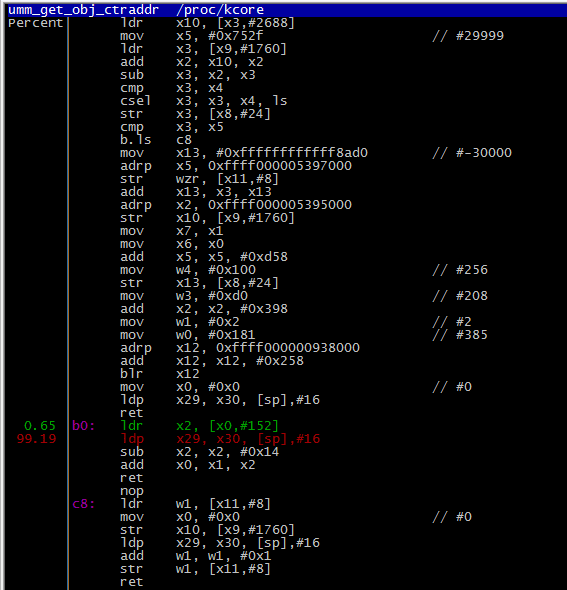Screen dimensions: 567x590
Task: Click the comment '// #385'
Action: click(460, 335)
